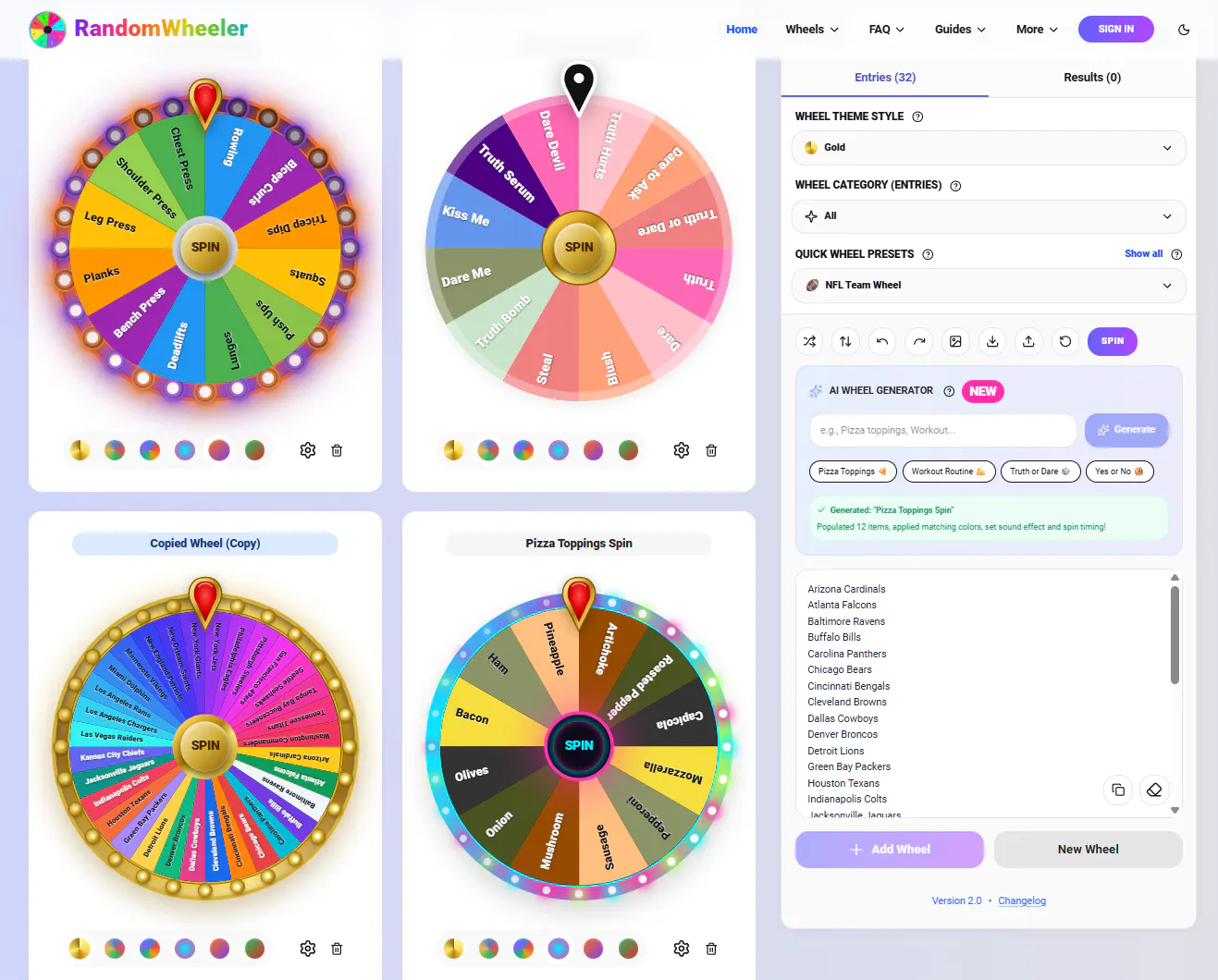Delete the Truth or Dare wheel
The image size is (1218, 980).
click(x=711, y=450)
